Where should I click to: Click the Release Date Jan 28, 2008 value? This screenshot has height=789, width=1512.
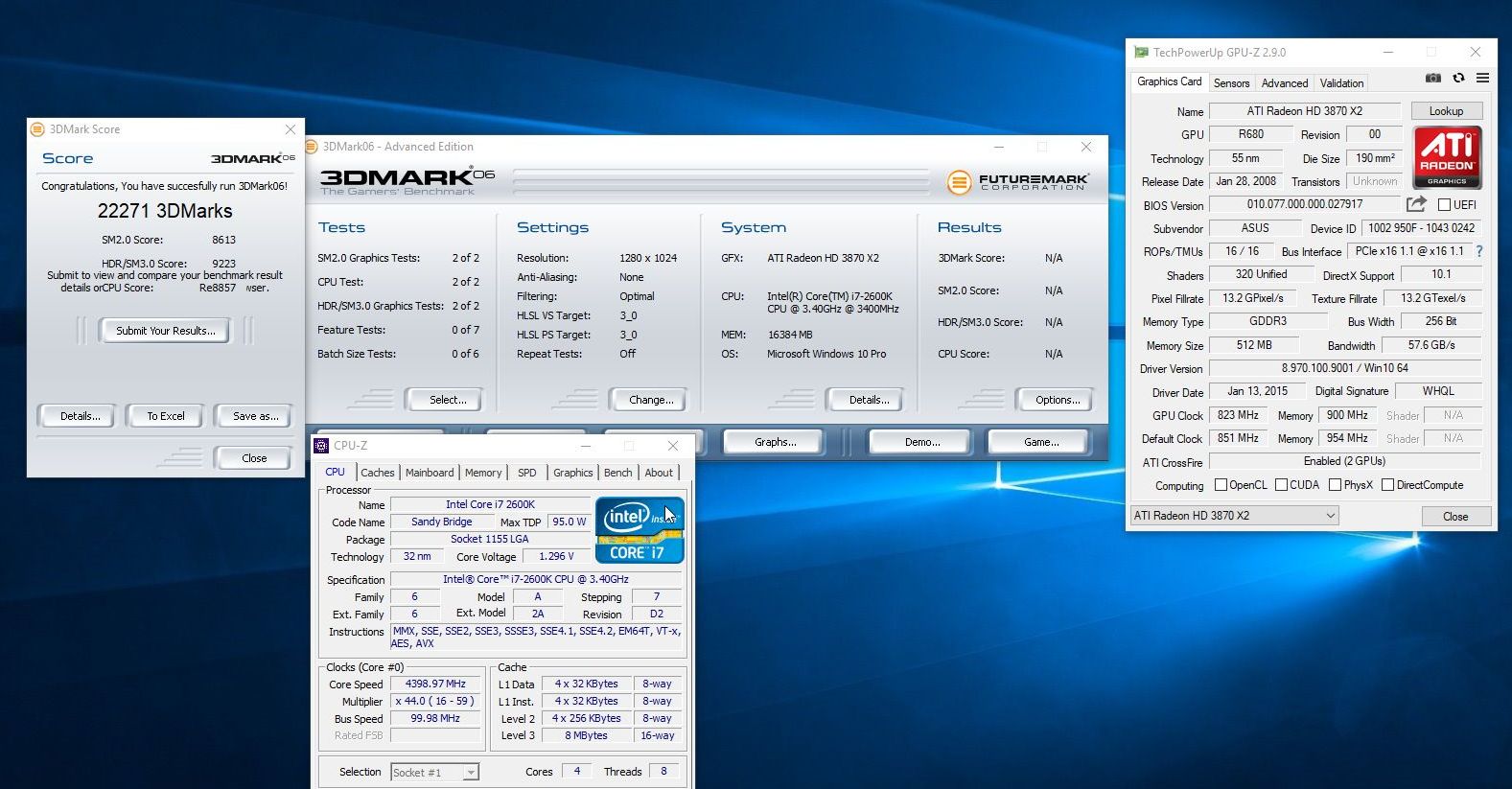tap(1245, 181)
